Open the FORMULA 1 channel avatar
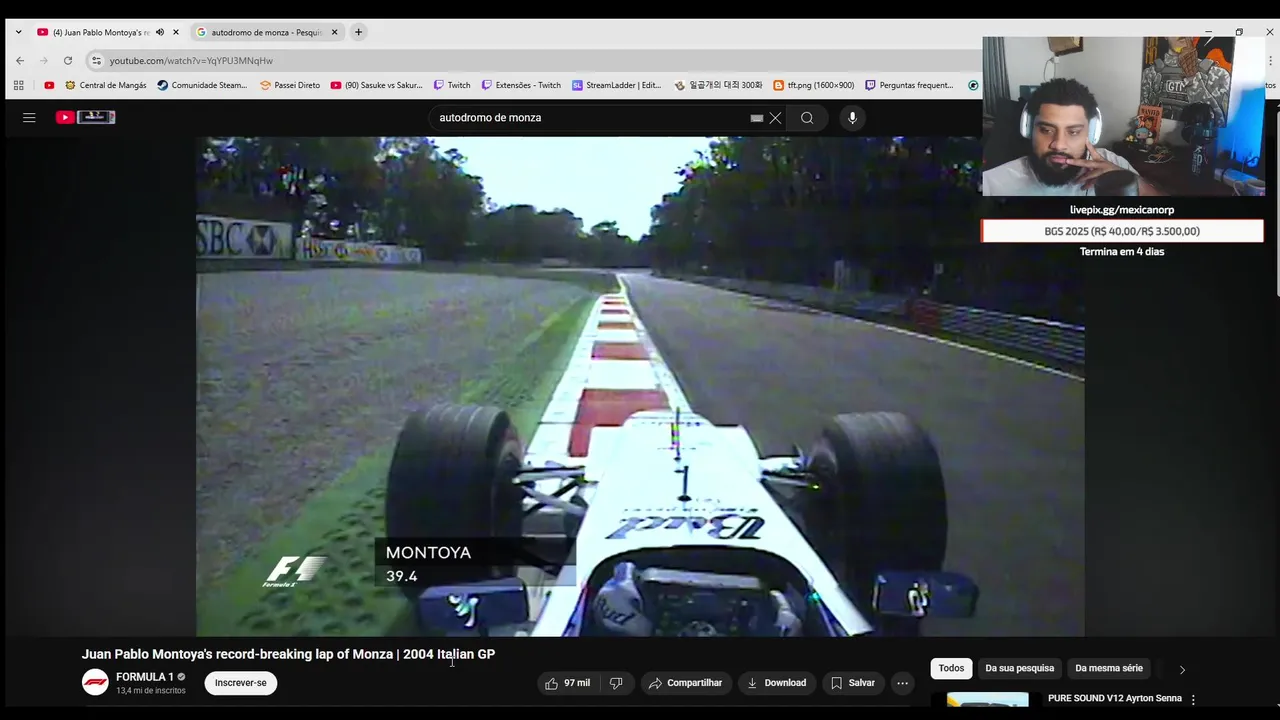Screen dimensions: 1280x720 pos(95,683)
